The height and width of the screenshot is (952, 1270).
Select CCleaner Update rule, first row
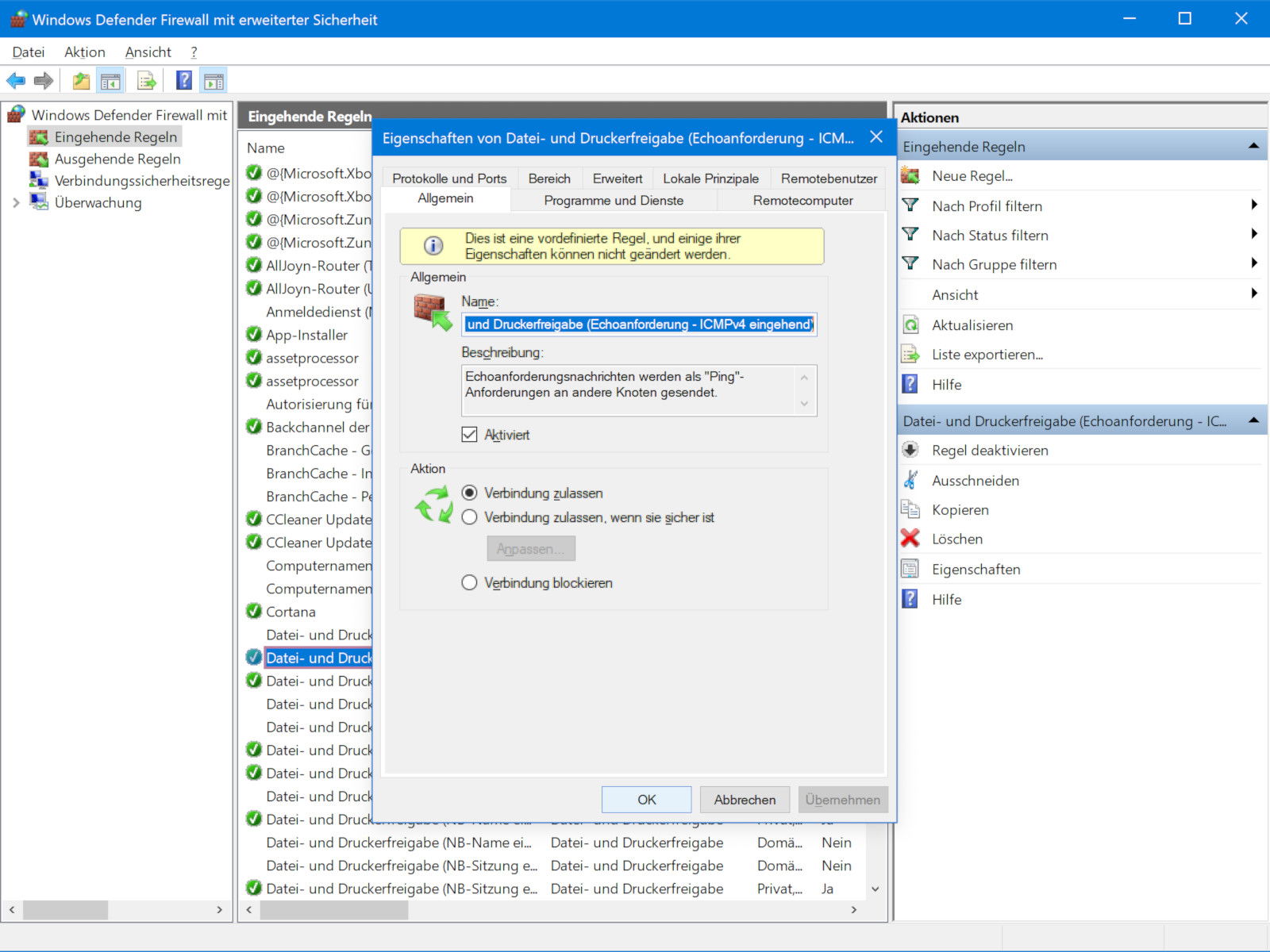(x=318, y=519)
